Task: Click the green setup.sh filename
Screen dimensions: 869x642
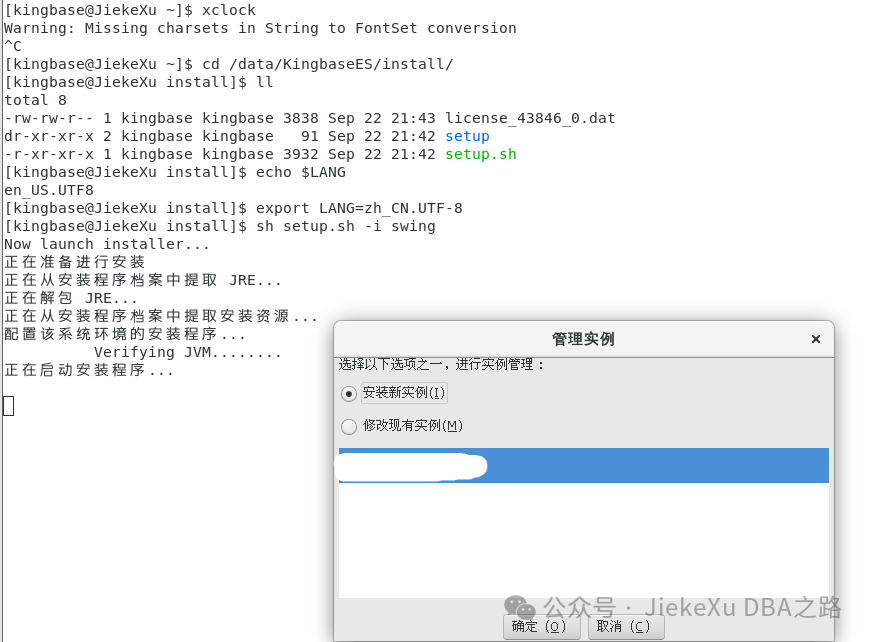Action: 479,154
